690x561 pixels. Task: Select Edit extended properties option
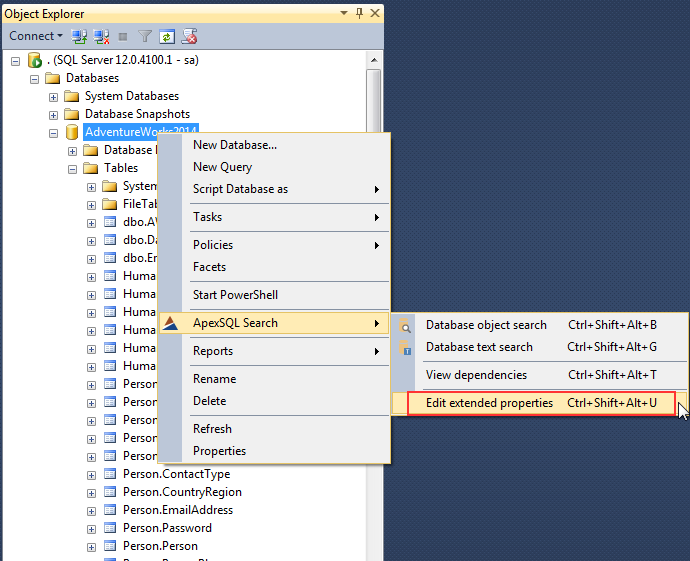[x=540, y=403]
